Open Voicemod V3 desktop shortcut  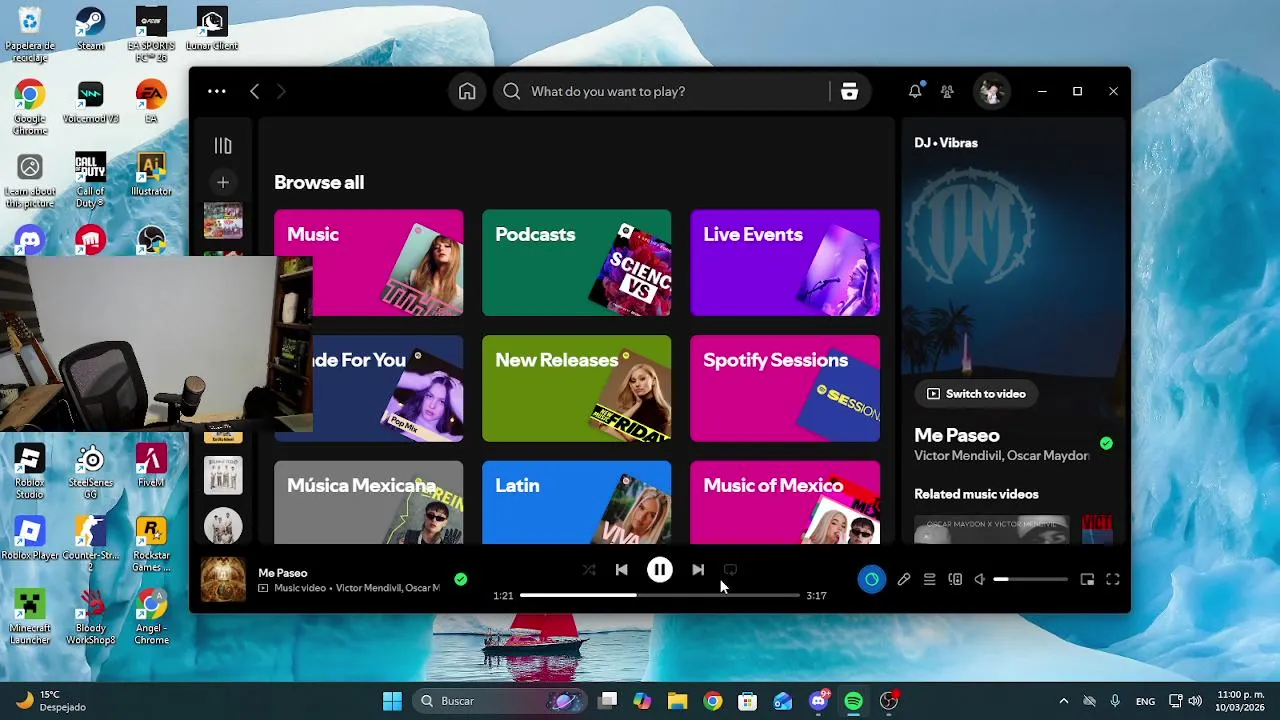(x=90, y=102)
